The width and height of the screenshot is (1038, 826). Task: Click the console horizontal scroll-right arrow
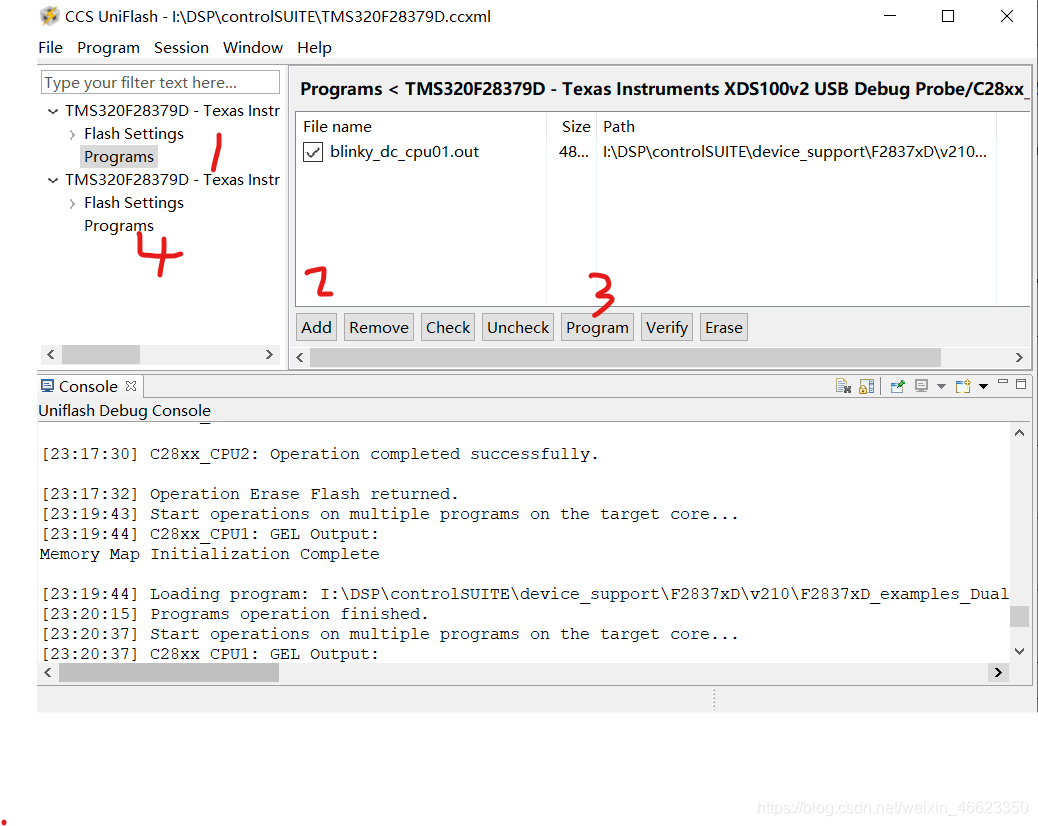[998, 672]
